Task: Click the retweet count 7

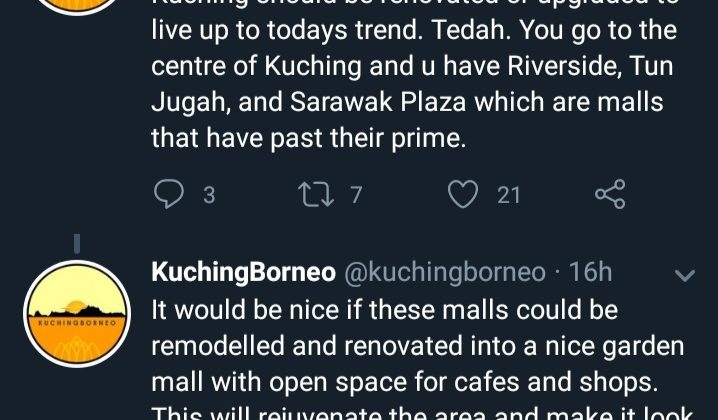Action: 355,196
